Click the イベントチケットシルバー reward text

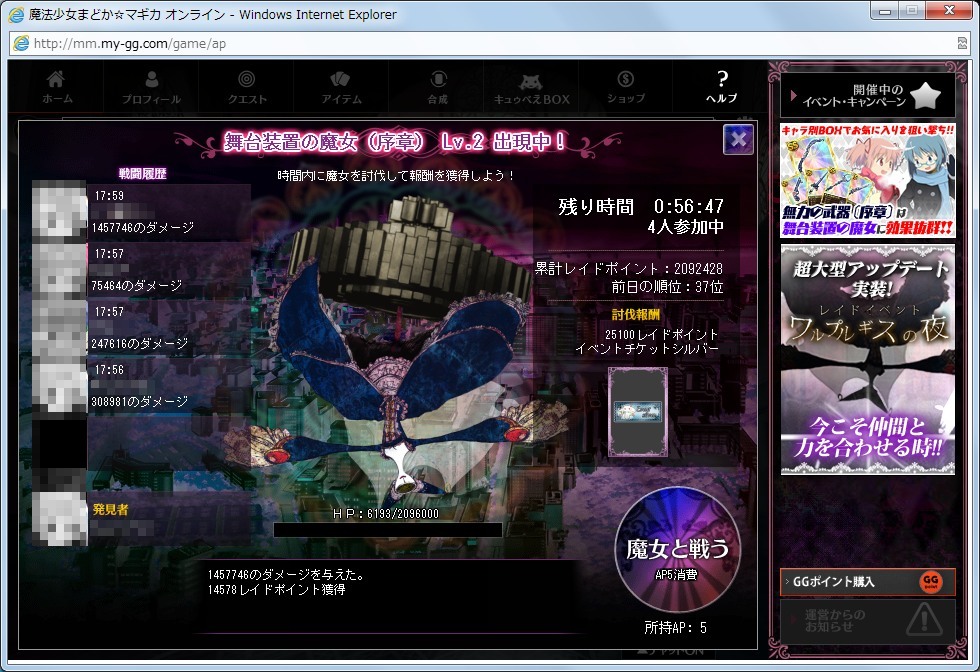tap(647, 349)
